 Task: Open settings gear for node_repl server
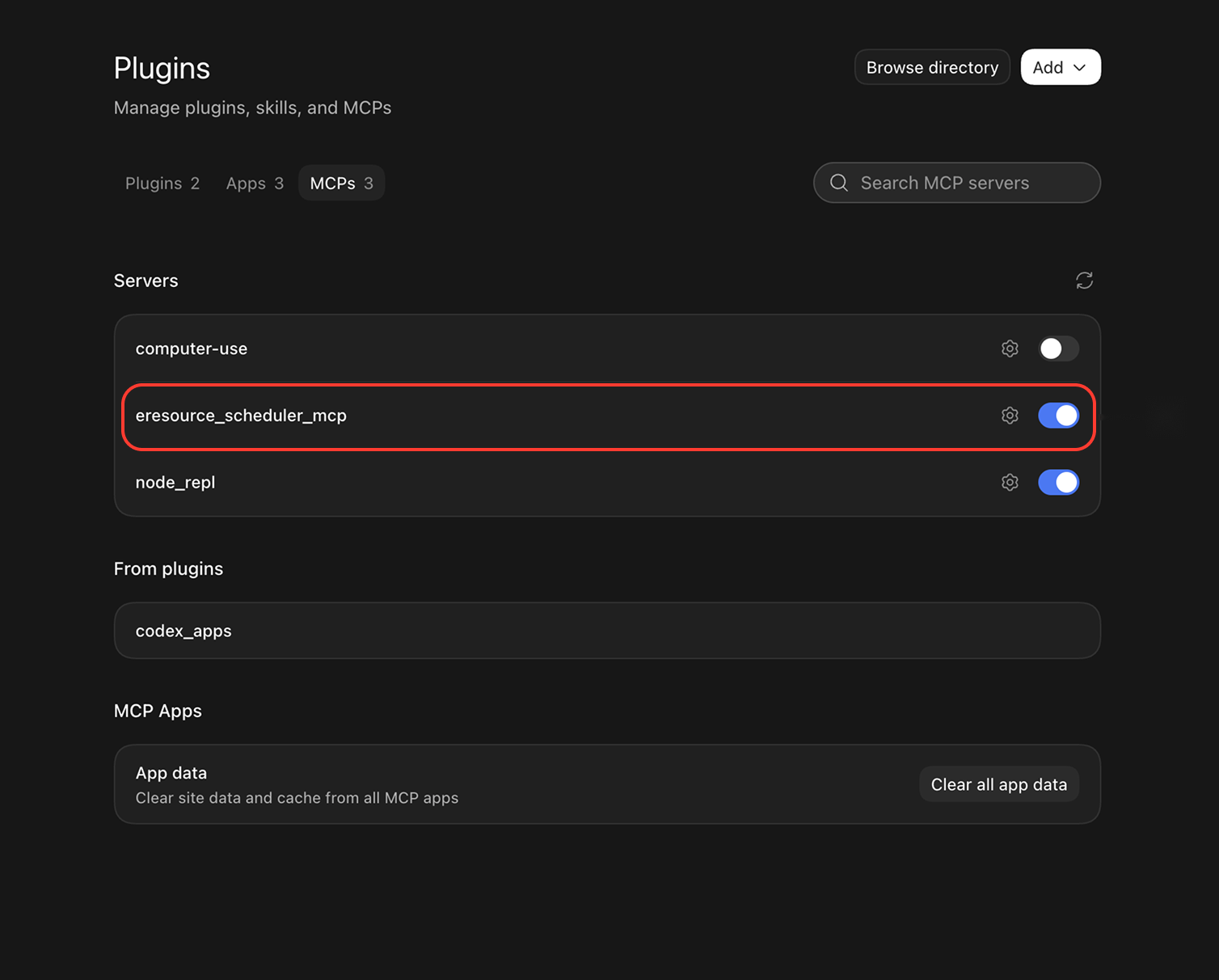pos(1010,483)
